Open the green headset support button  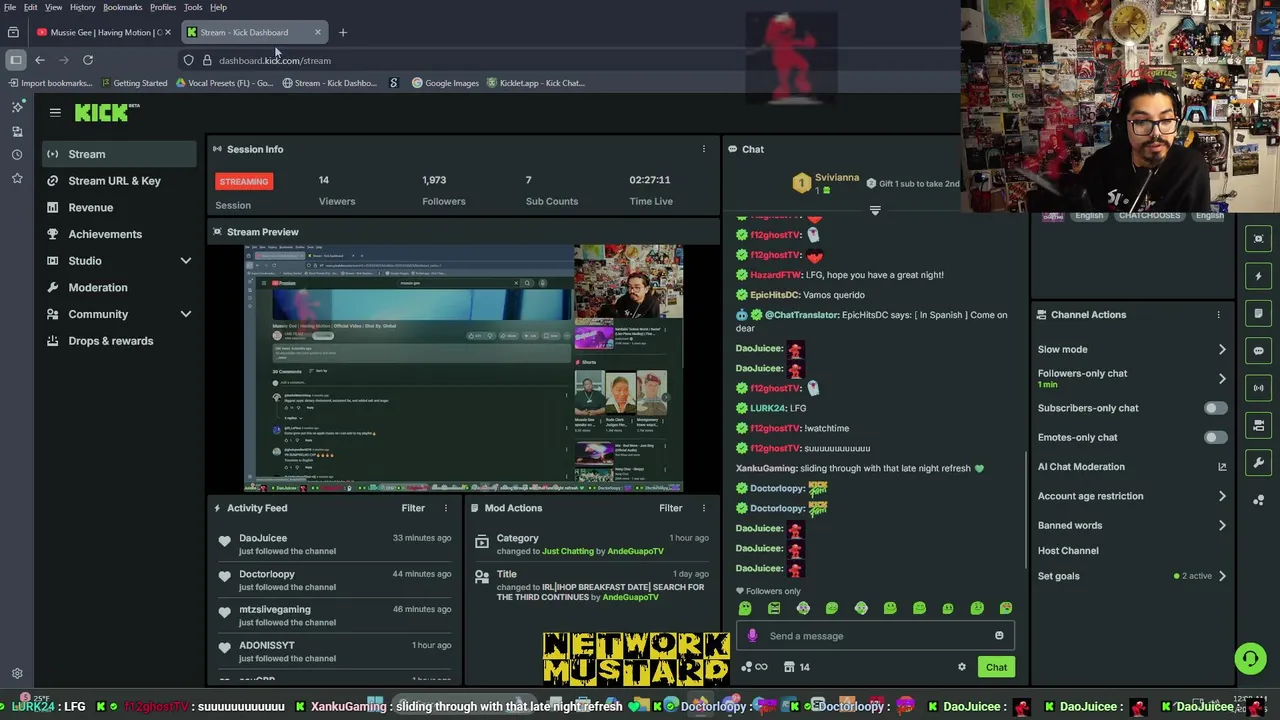(1249, 658)
